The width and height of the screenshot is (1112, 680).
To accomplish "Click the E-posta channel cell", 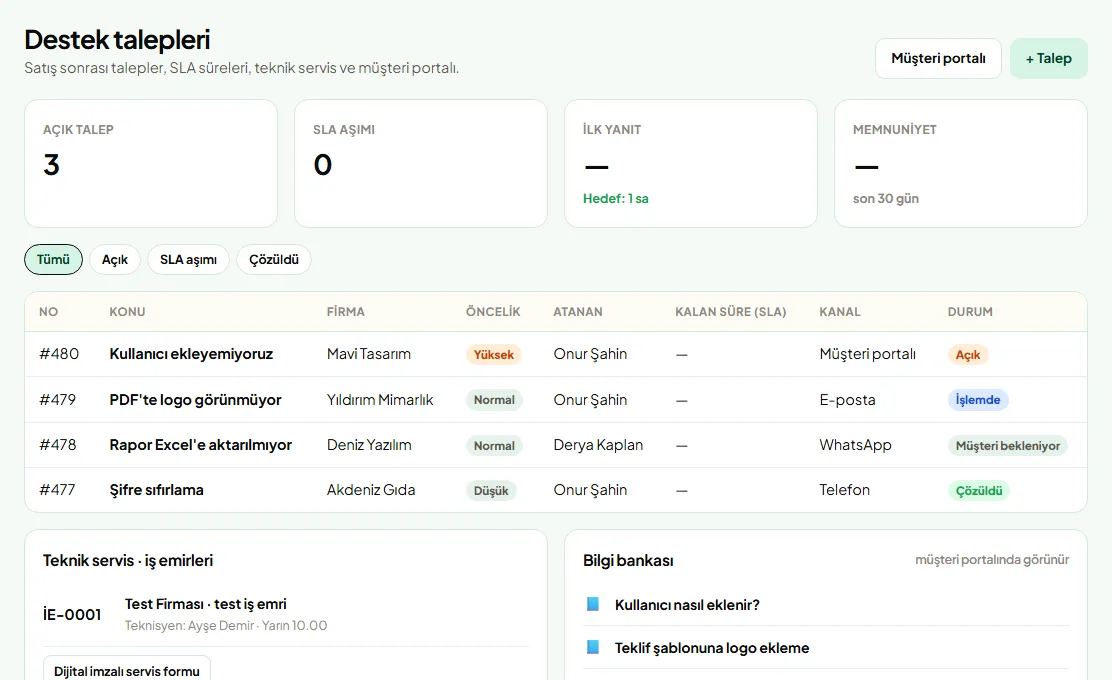I will pyautogui.click(x=847, y=400).
